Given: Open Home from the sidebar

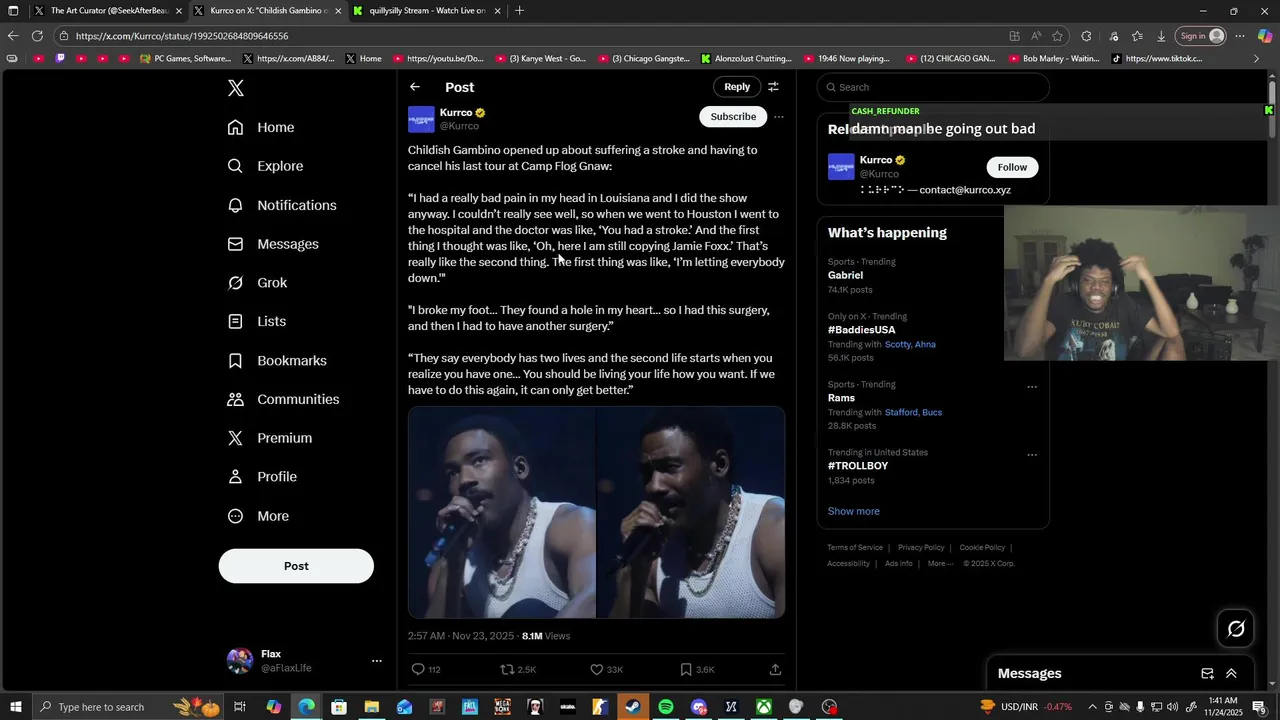Looking at the screenshot, I should 261,127.
